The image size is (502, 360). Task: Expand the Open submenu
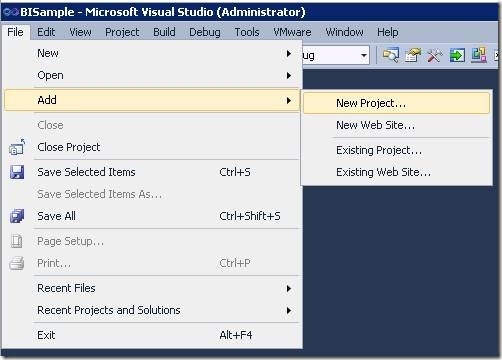[152, 75]
